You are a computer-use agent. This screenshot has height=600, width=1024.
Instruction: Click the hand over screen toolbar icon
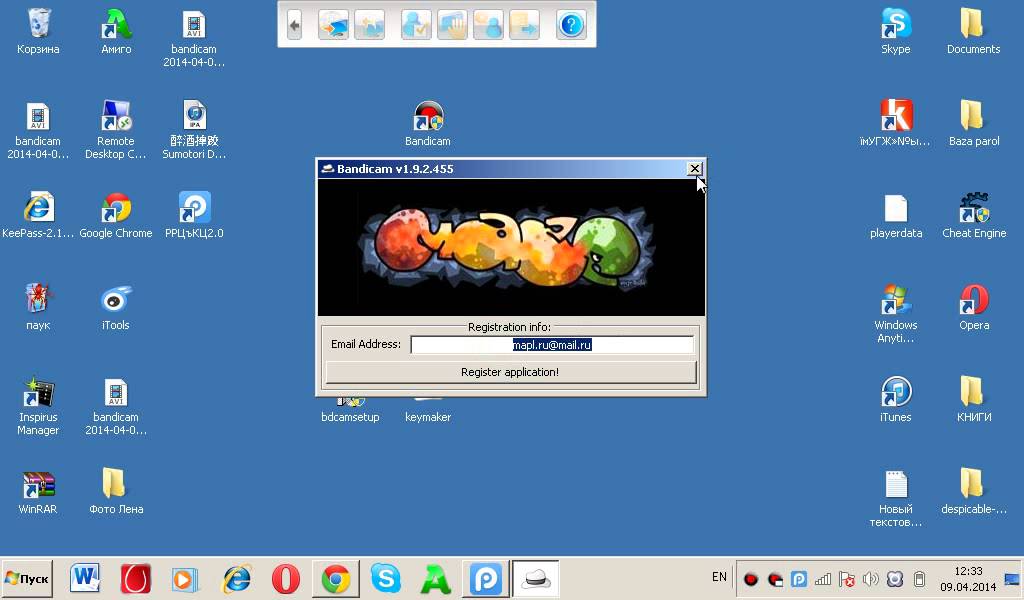pos(453,25)
